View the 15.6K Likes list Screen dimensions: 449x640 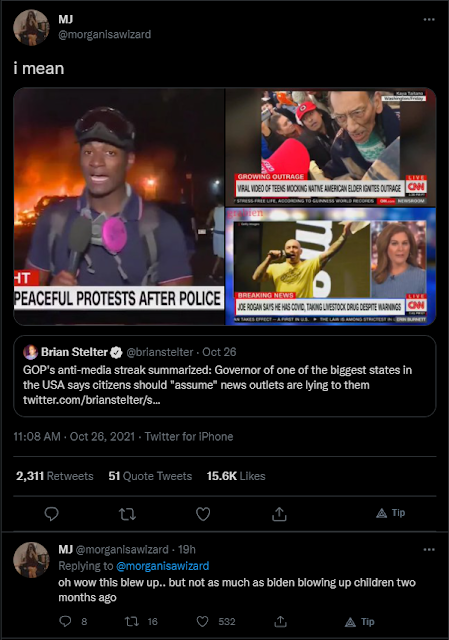coord(236,476)
